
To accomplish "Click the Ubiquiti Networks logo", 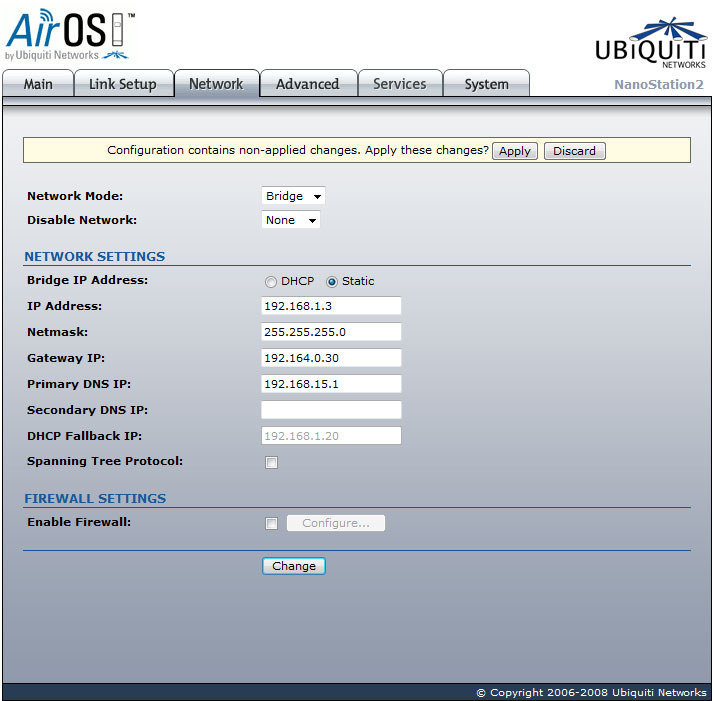I will coord(650,43).
